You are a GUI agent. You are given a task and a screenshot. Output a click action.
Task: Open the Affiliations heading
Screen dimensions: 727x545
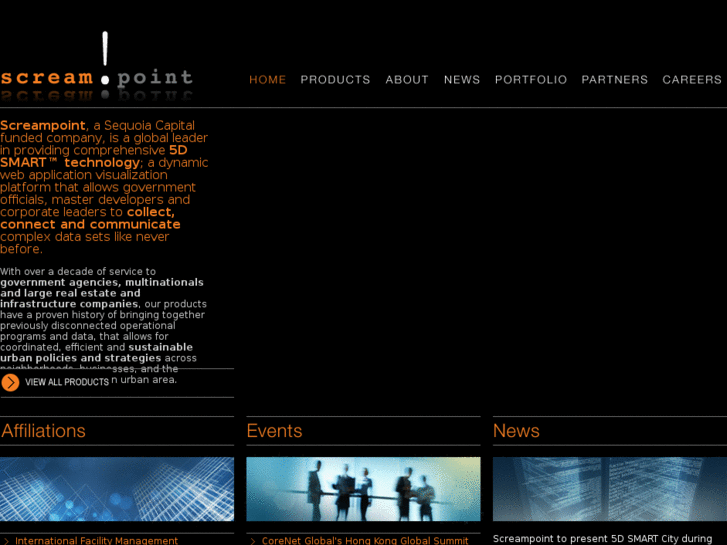(x=43, y=431)
